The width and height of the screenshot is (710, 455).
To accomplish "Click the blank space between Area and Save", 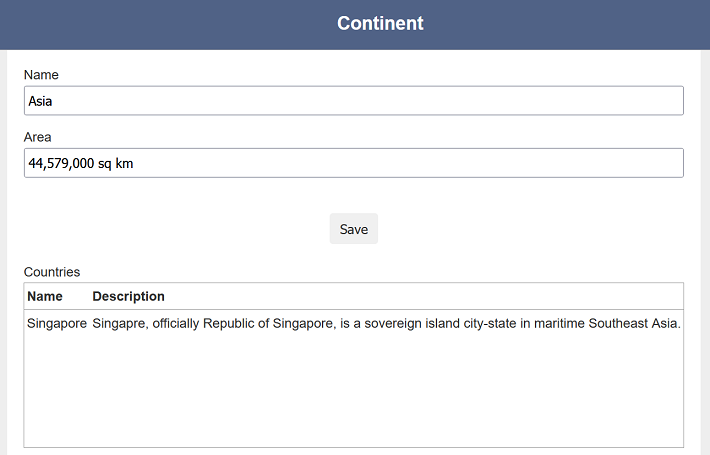I will click(354, 195).
